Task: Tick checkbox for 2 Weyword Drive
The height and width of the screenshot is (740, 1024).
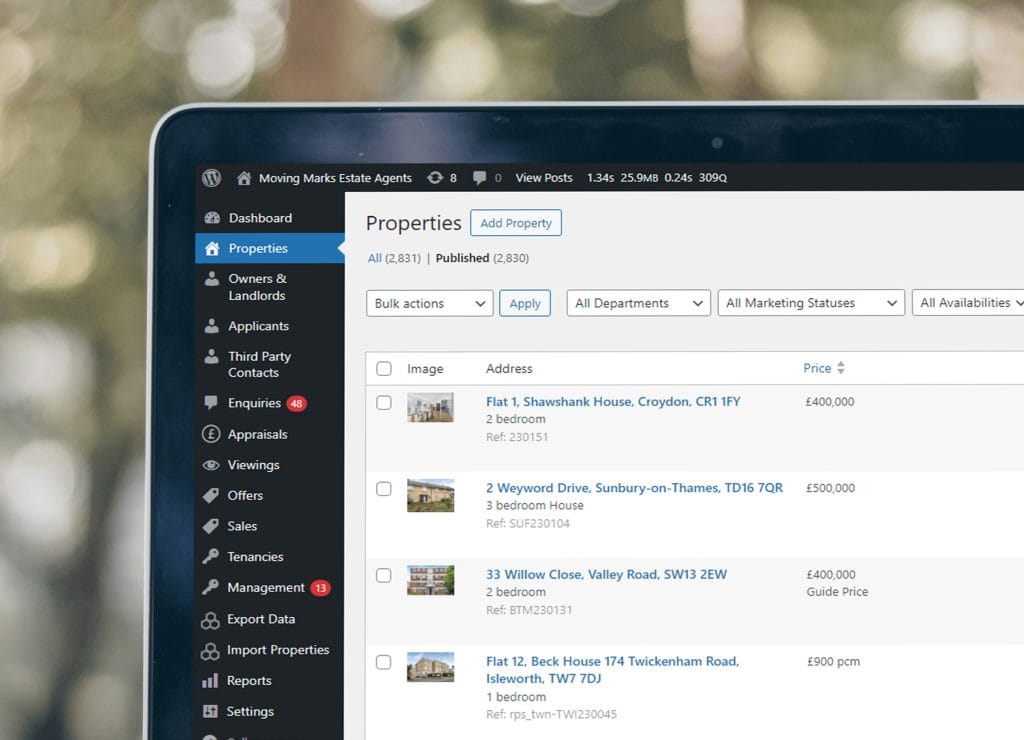Action: [384, 489]
